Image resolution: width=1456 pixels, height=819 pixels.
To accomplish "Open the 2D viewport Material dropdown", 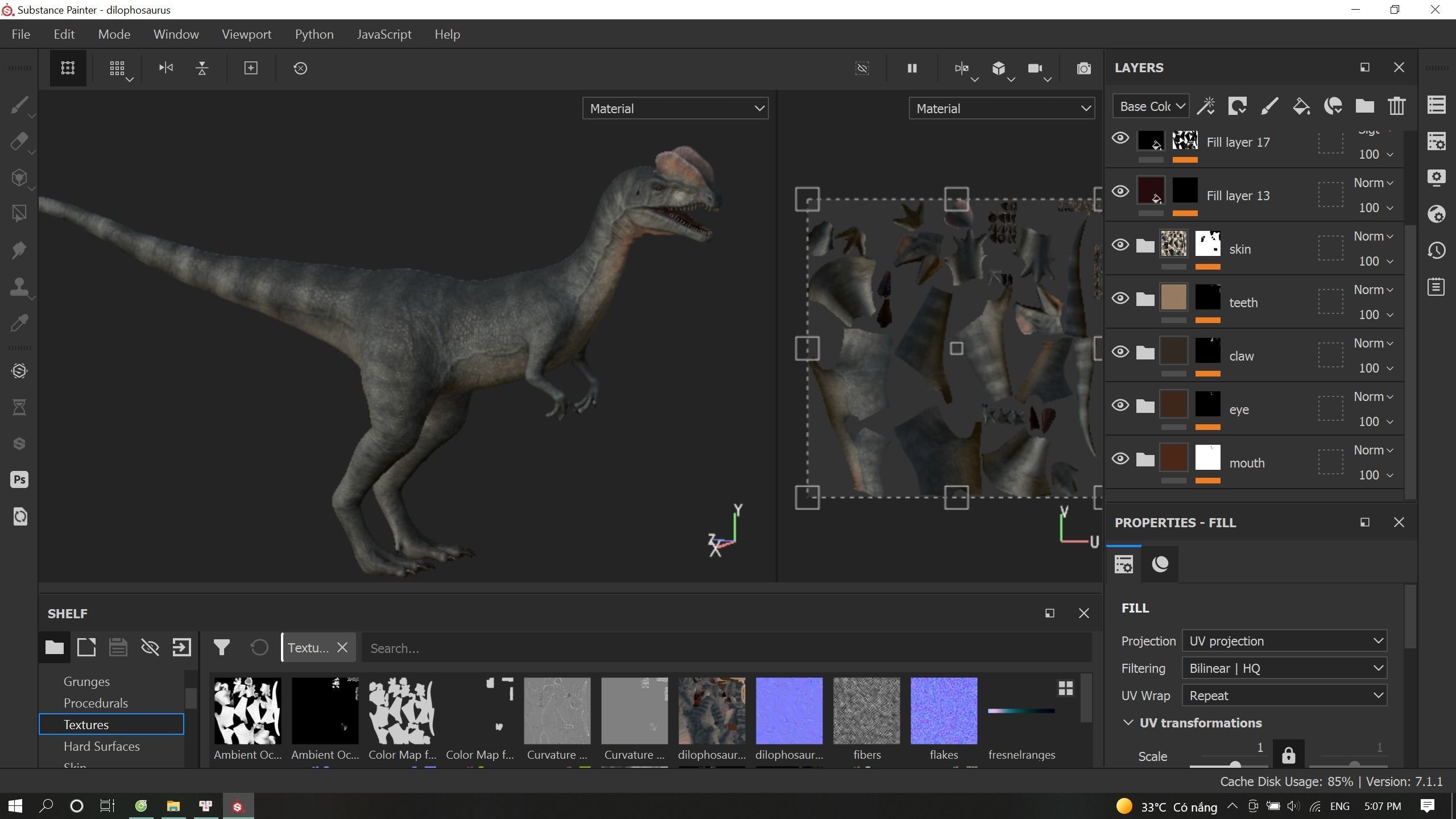I will 1002,109.
